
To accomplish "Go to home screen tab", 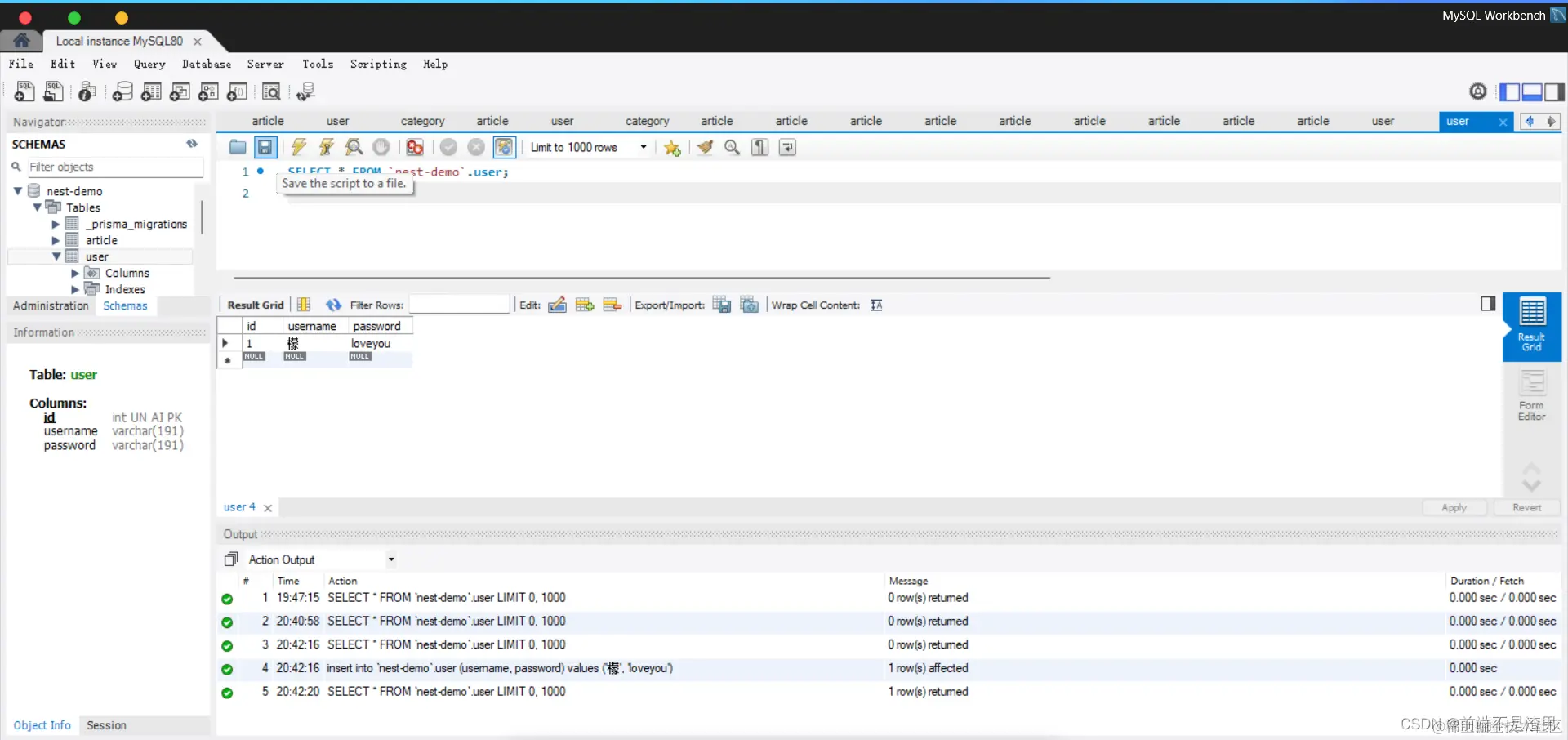I will [x=22, y=41].
